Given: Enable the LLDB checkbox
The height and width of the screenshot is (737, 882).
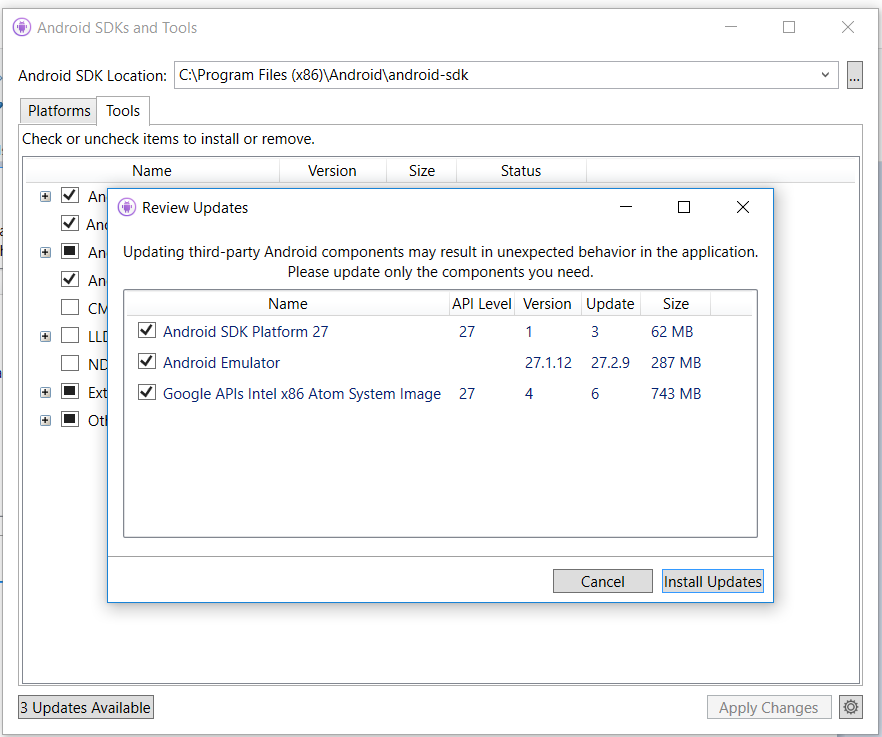Looking at the screenshot, I should click(x=69, y=336).
